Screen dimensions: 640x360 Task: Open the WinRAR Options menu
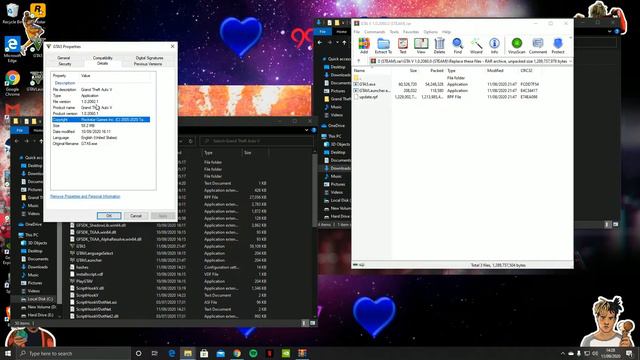[x=430, y=32]
